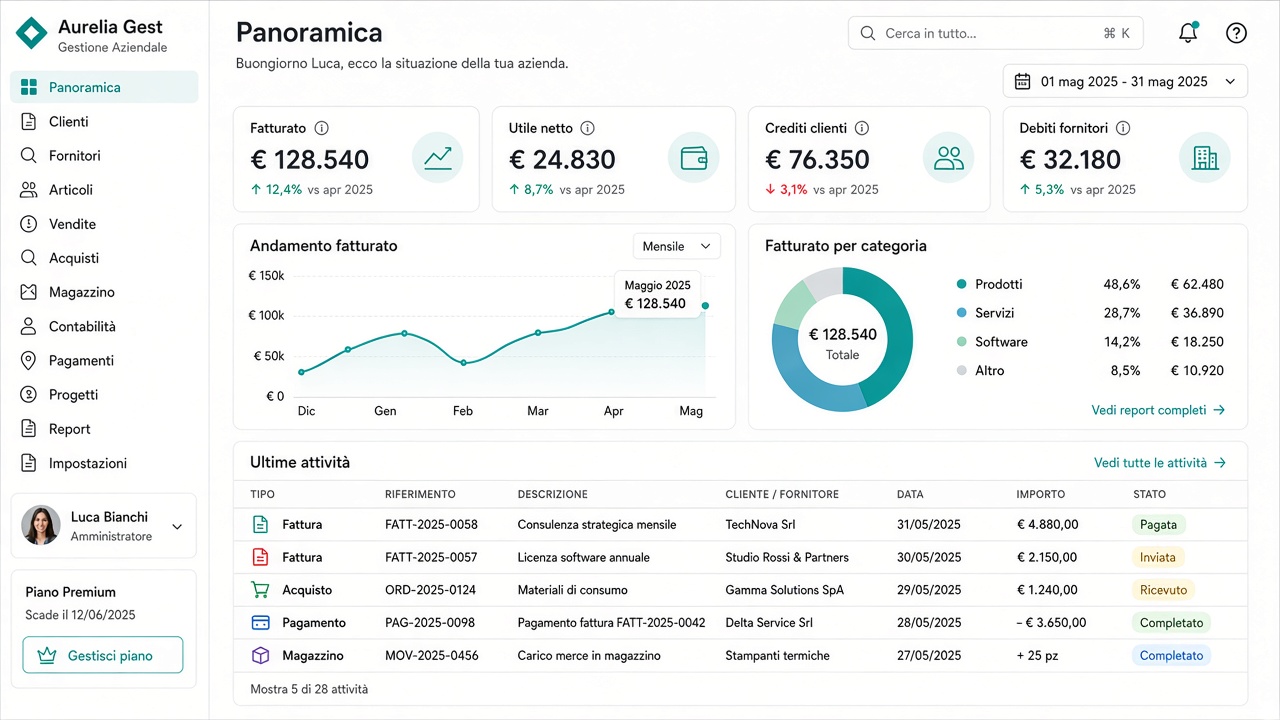
Task: Select Magazzino from the sidebar
Action: click(104, 292)
